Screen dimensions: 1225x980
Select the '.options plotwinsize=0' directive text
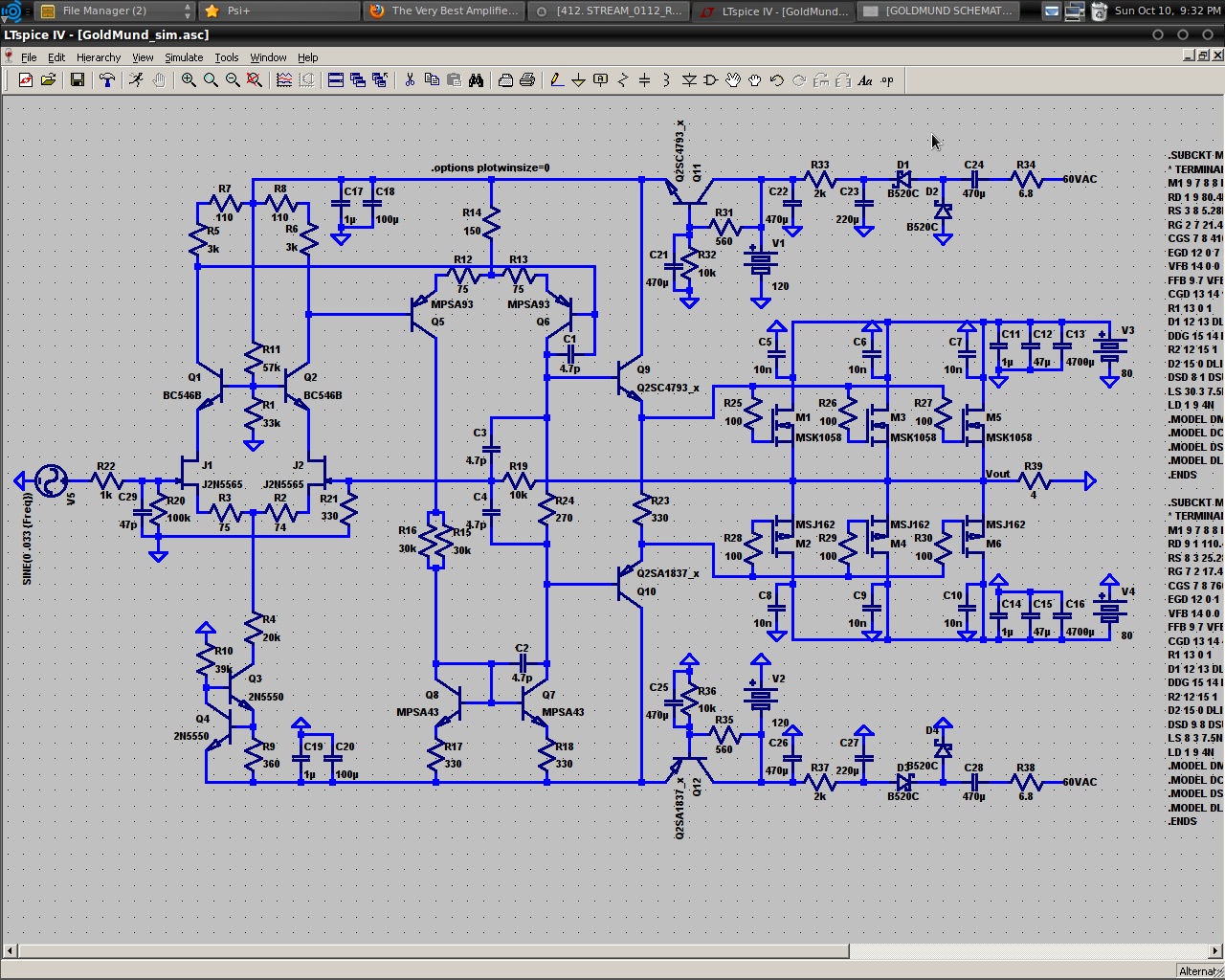click(x=490, y=167)
